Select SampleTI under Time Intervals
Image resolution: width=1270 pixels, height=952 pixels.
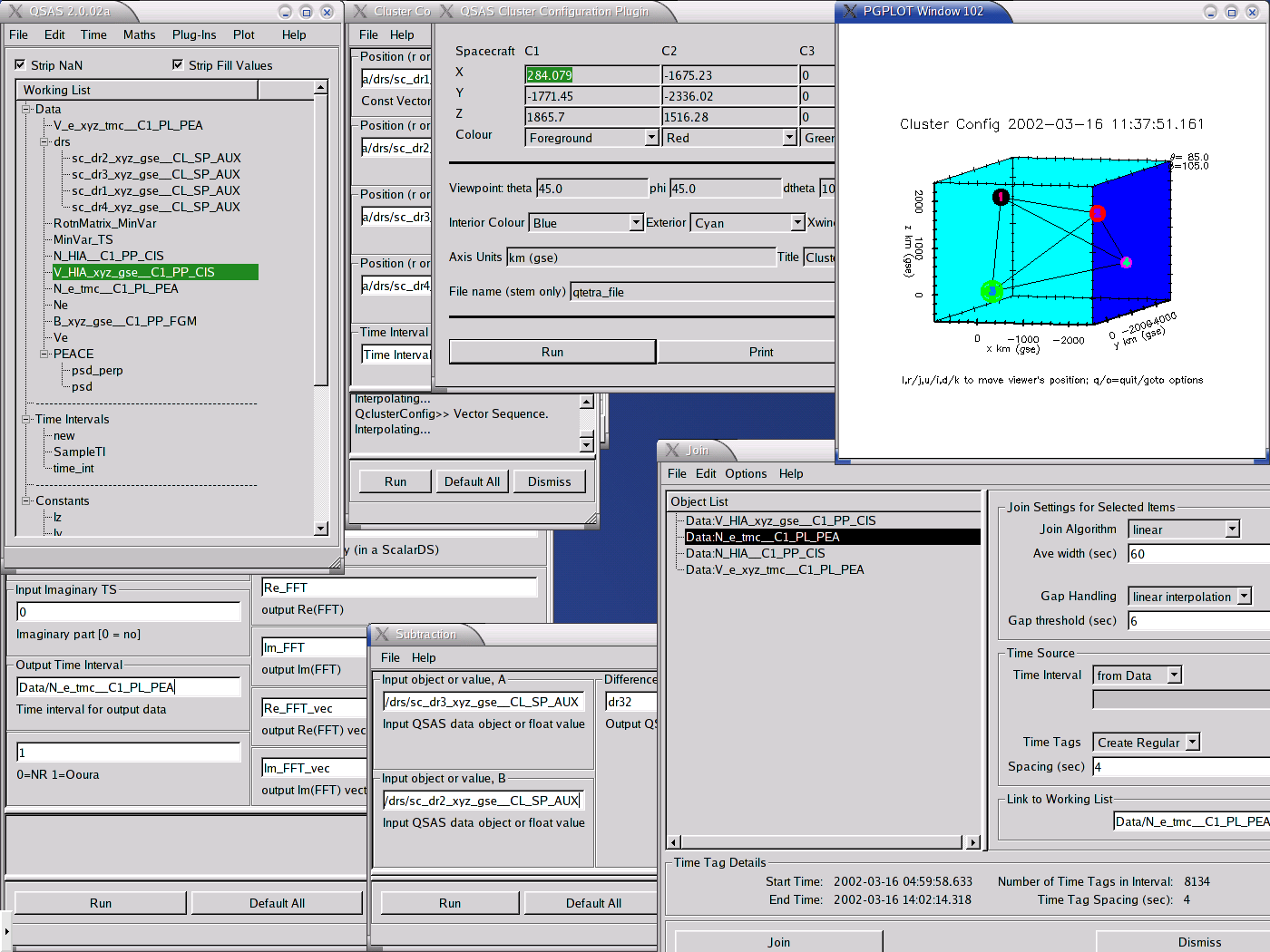(x=79, y=452)
